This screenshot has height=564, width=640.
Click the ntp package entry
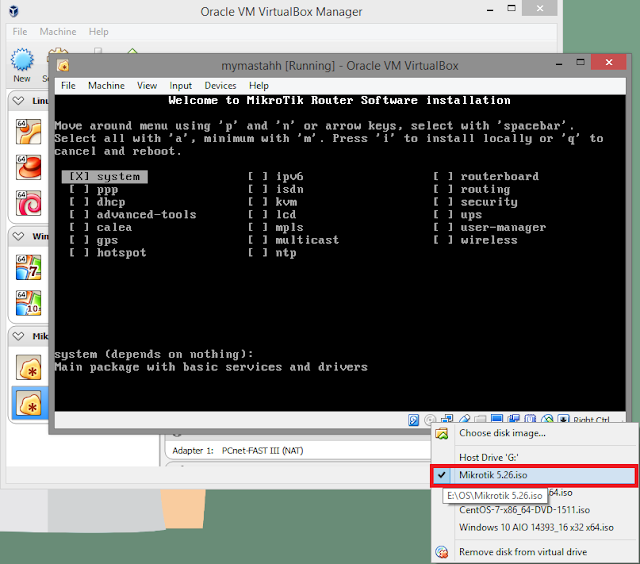pos(272,253)
